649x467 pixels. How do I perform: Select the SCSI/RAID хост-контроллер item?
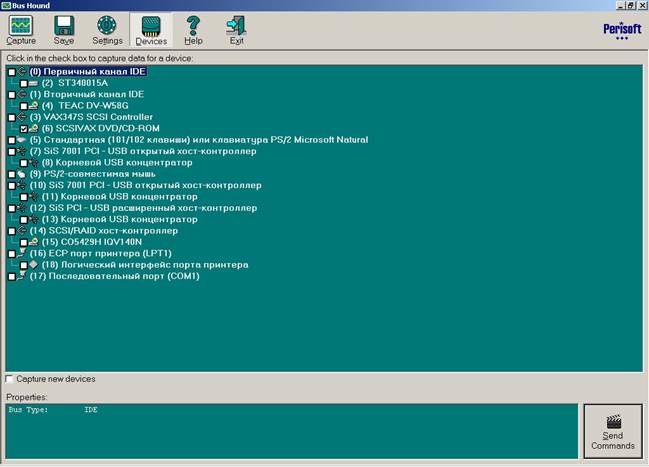click(x=103, y=231)
